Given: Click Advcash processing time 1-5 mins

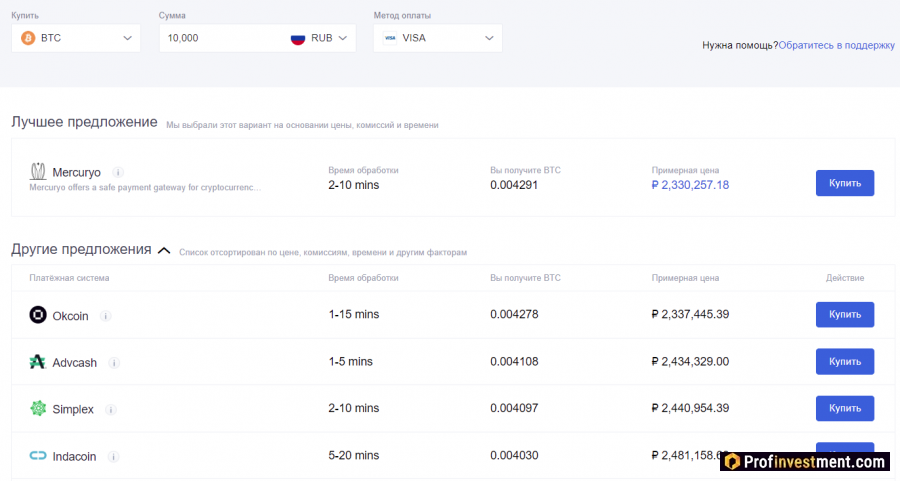Looking at the screenshot, I should (x=351, y=362).
